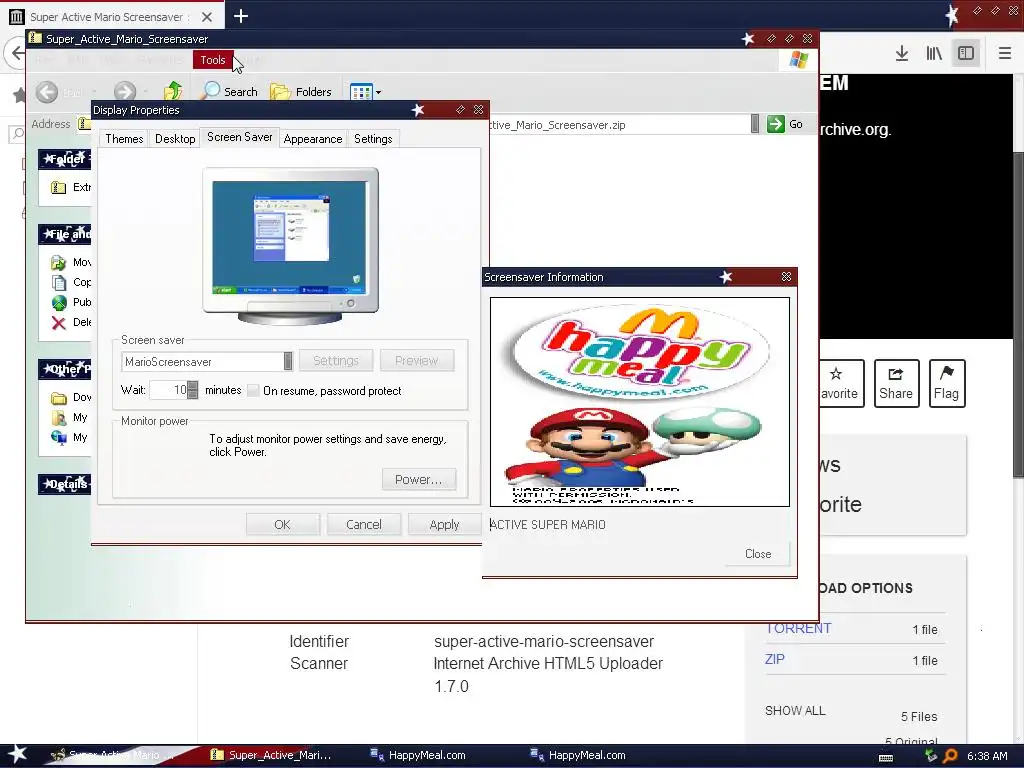Collapse the Other Places panel header

point(64,369)
